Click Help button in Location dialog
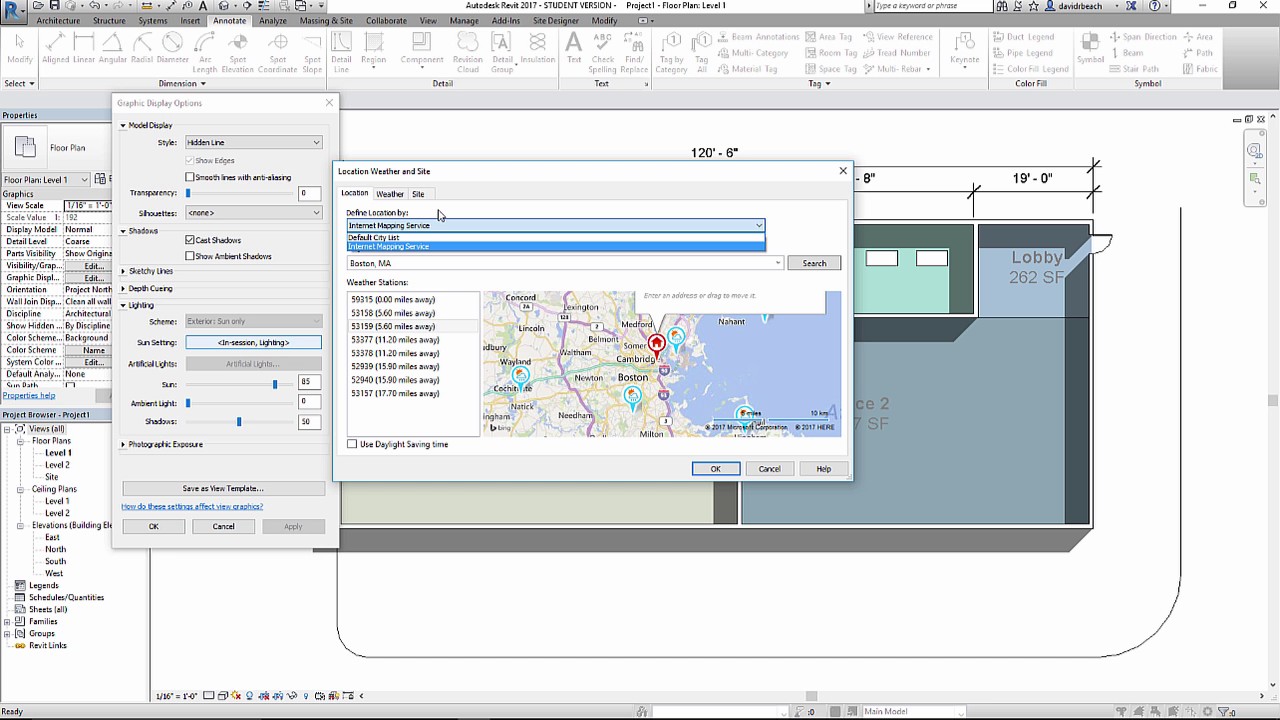Image resolution: width=1280 pixels, height=720 pixels. coord(823,468)
